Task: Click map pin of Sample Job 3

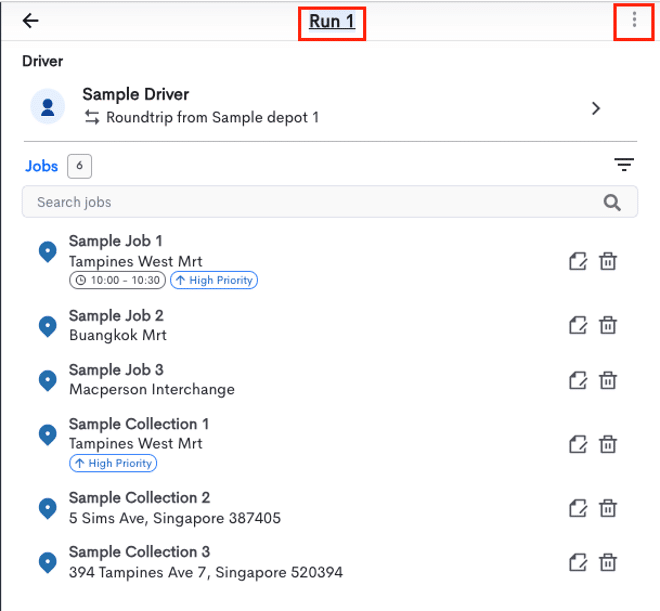Action: [x=48, y=380]
